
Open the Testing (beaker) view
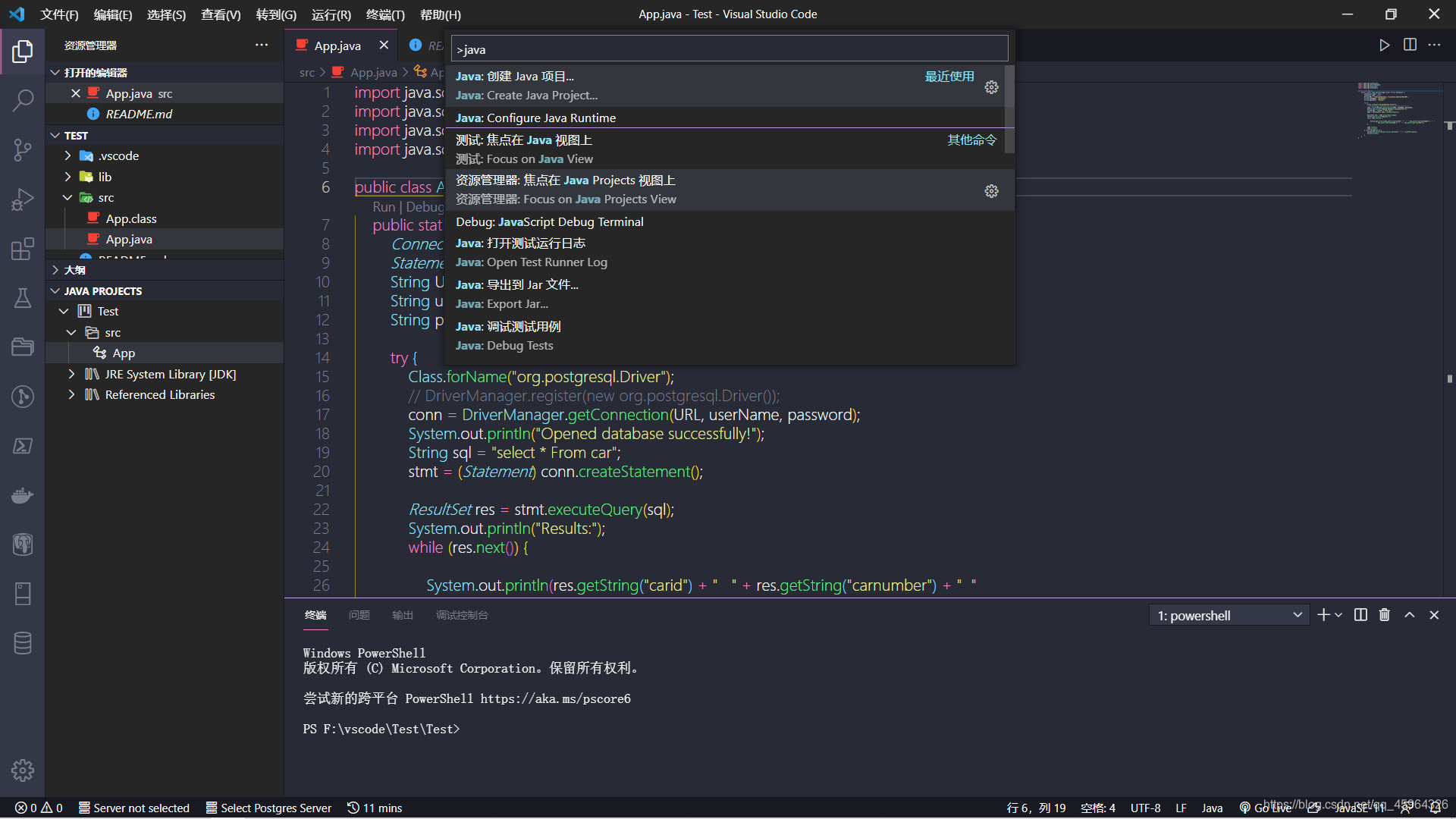click(23, 298)
